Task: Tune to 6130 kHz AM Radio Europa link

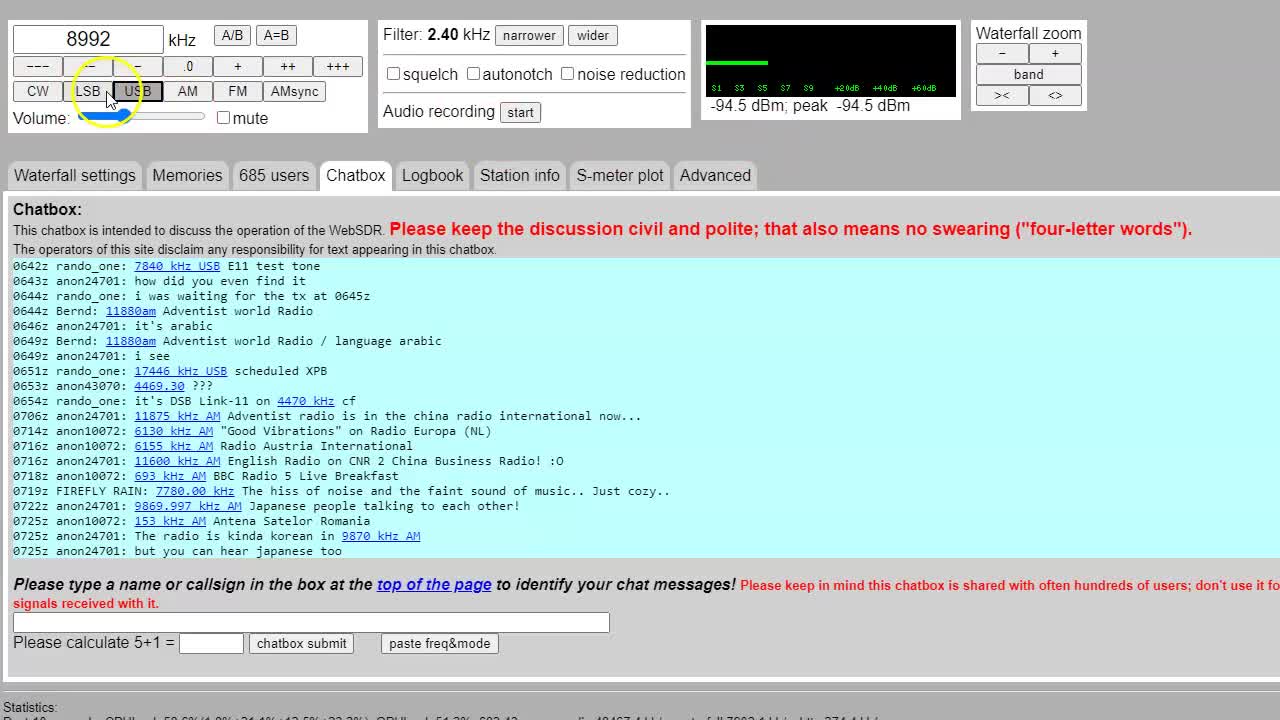Action: coord(174,431)
